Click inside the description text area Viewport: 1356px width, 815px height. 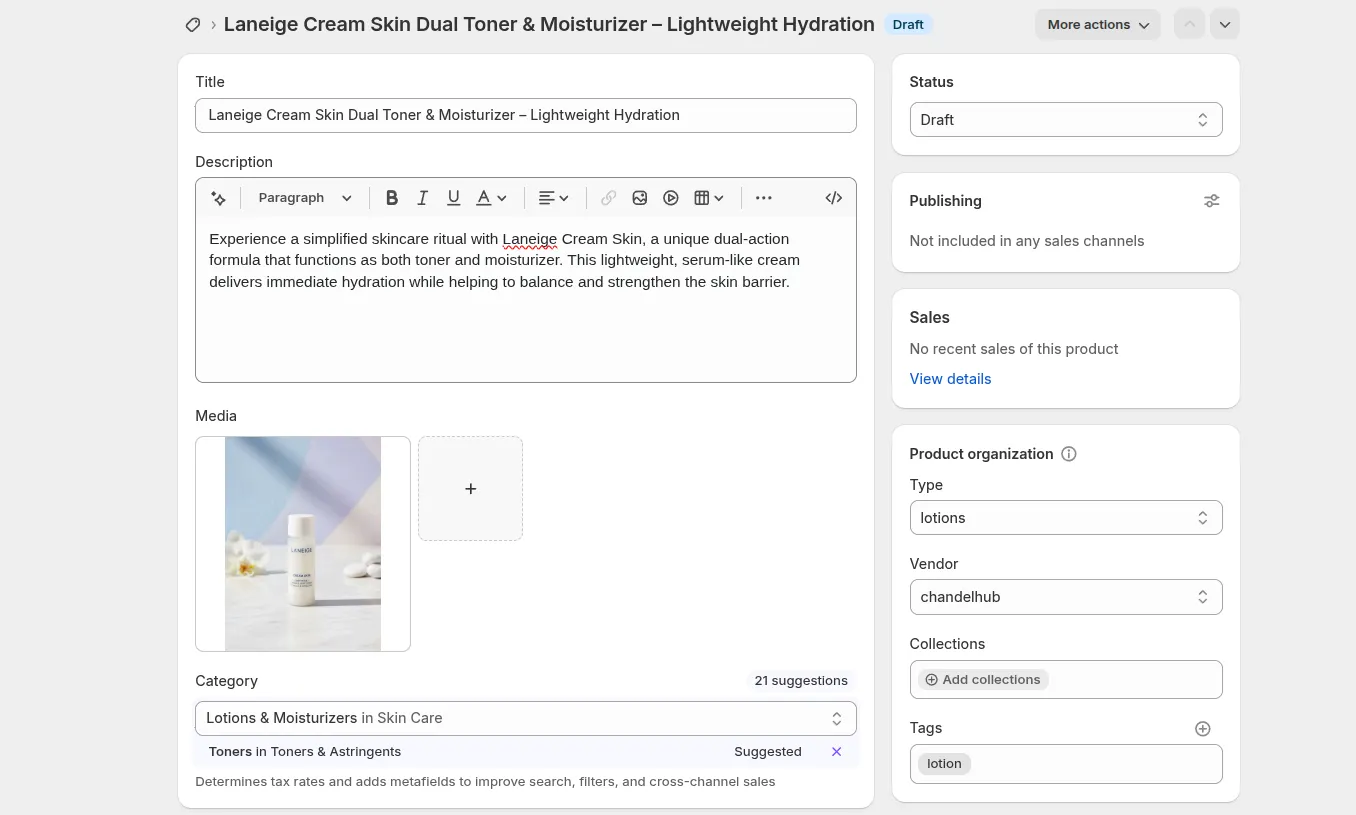point(526,299)
